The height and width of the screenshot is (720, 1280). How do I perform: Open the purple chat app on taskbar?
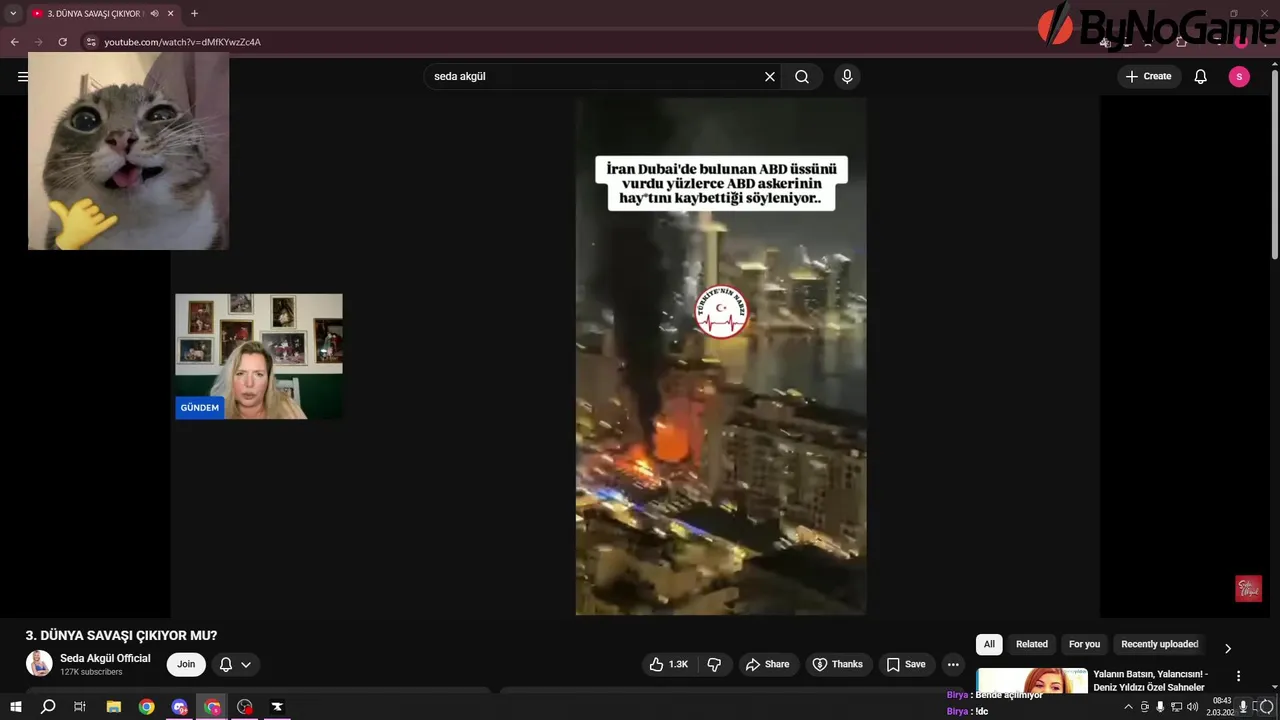tap(180, 707)
